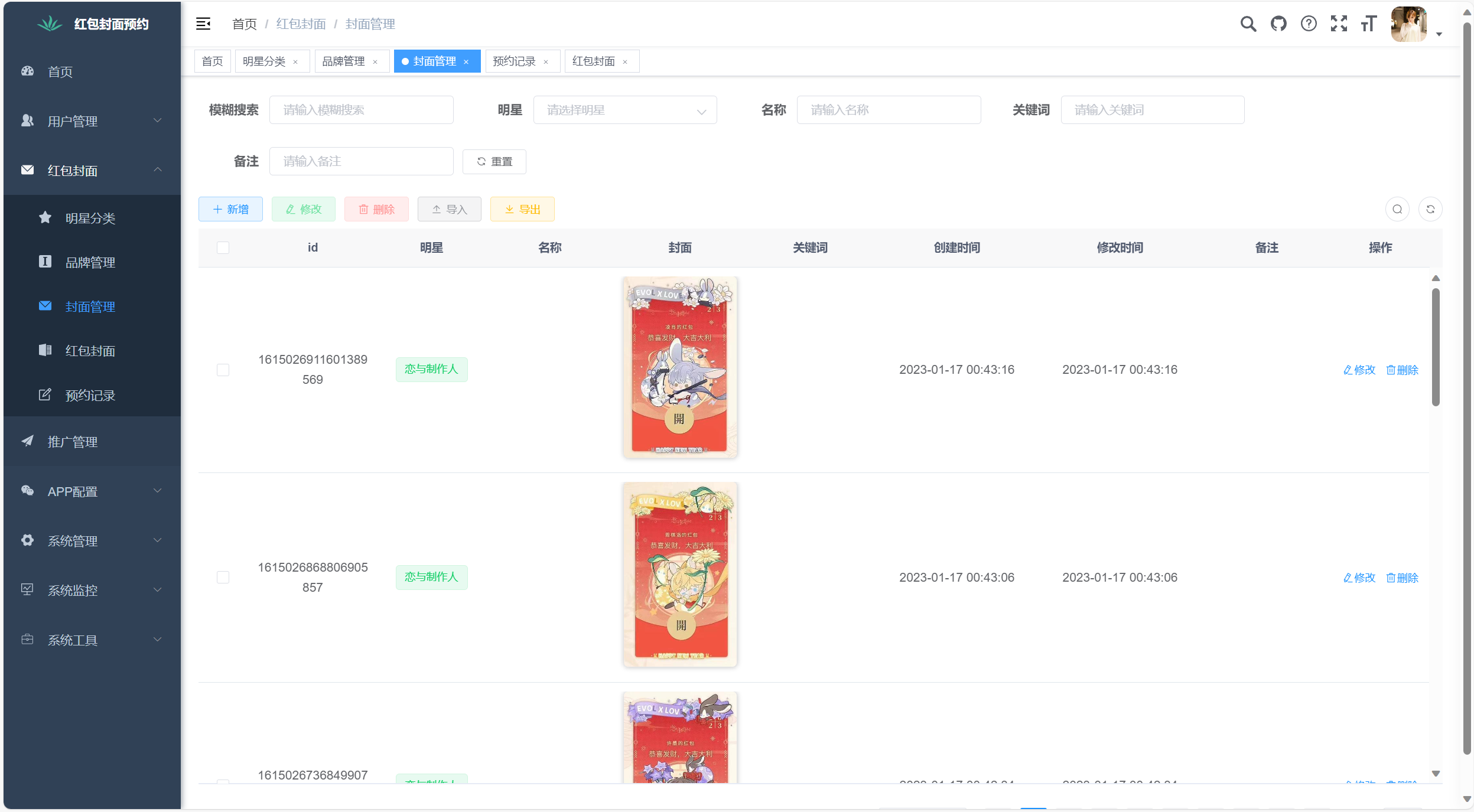
Task: Click the table scrollbar down arrow
Action: coord(1436,774)
